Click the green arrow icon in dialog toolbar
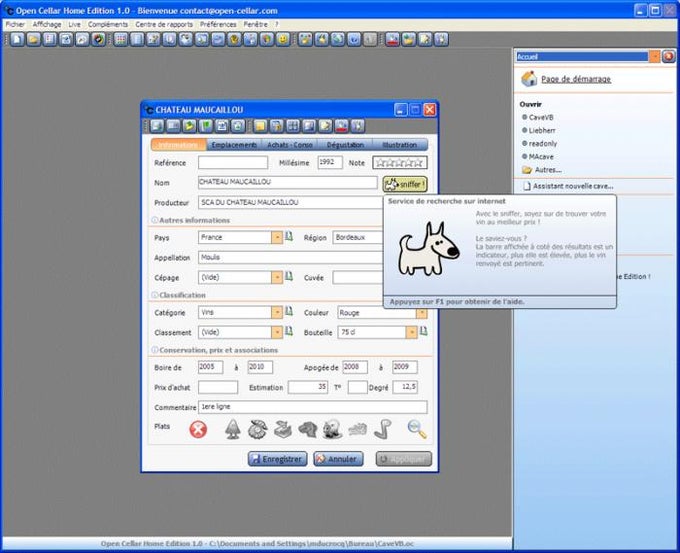Screen dimensions: 680x553 tap(189, 126)
